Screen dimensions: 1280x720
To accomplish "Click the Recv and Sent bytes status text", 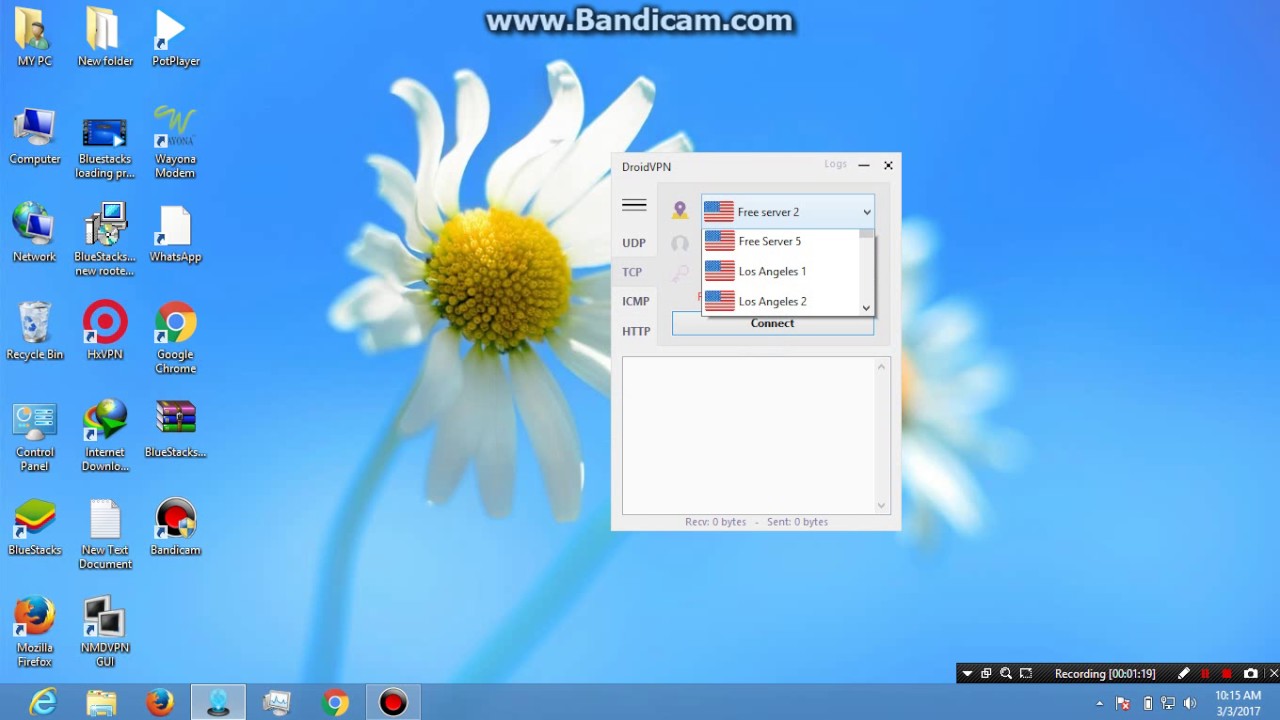I will 756,522.
